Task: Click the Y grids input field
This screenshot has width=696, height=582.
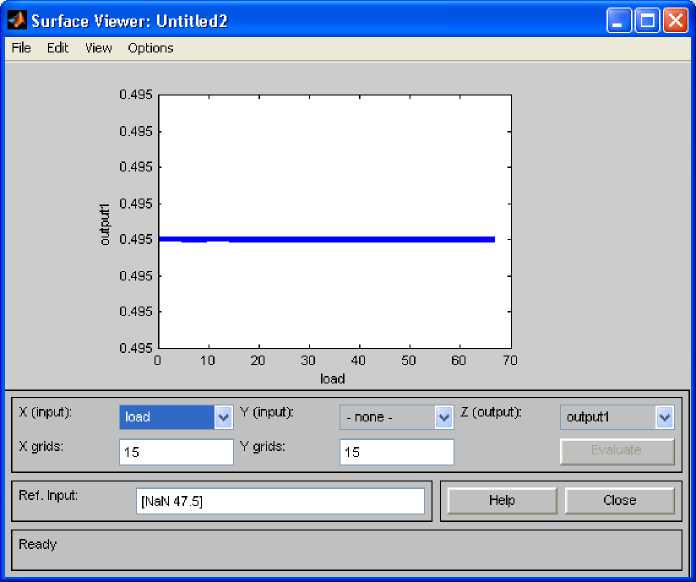Action: [x=397, y=452]
